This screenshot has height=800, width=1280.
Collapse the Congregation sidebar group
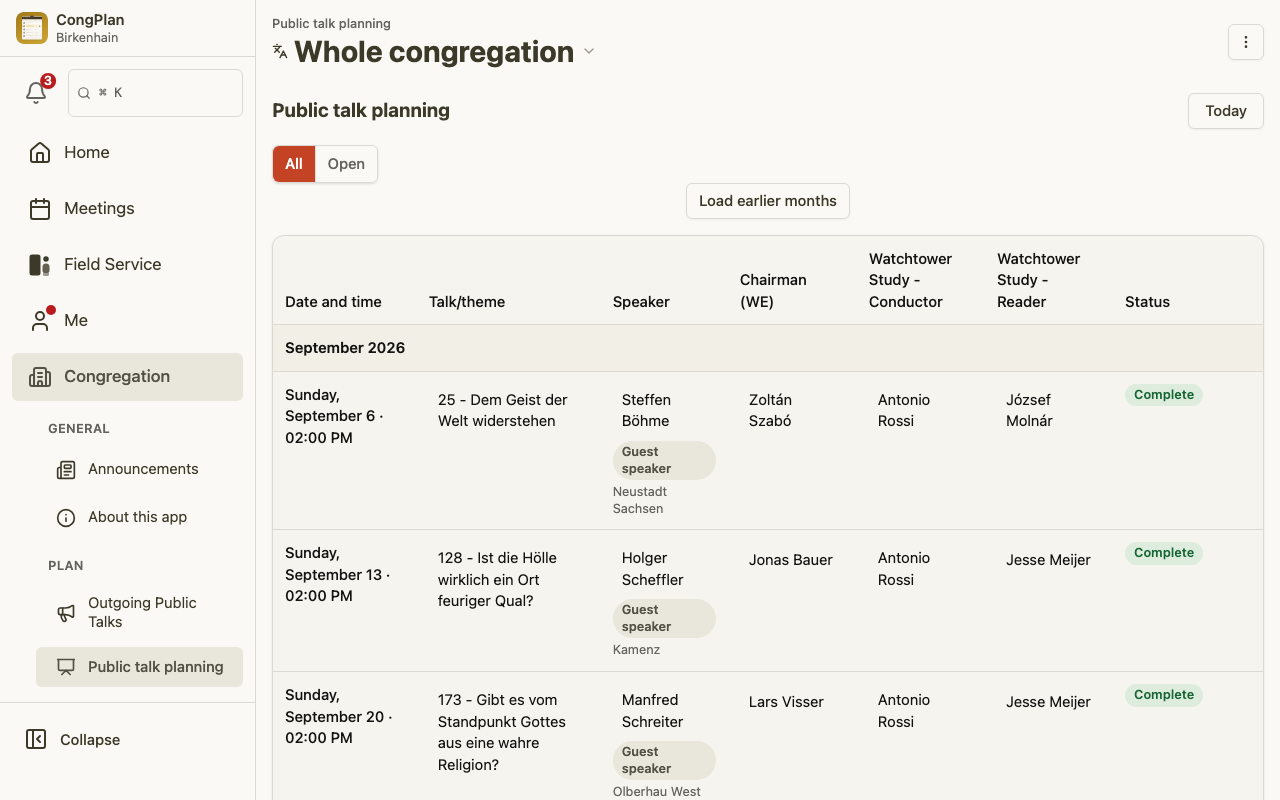click(x=127, y=377)
